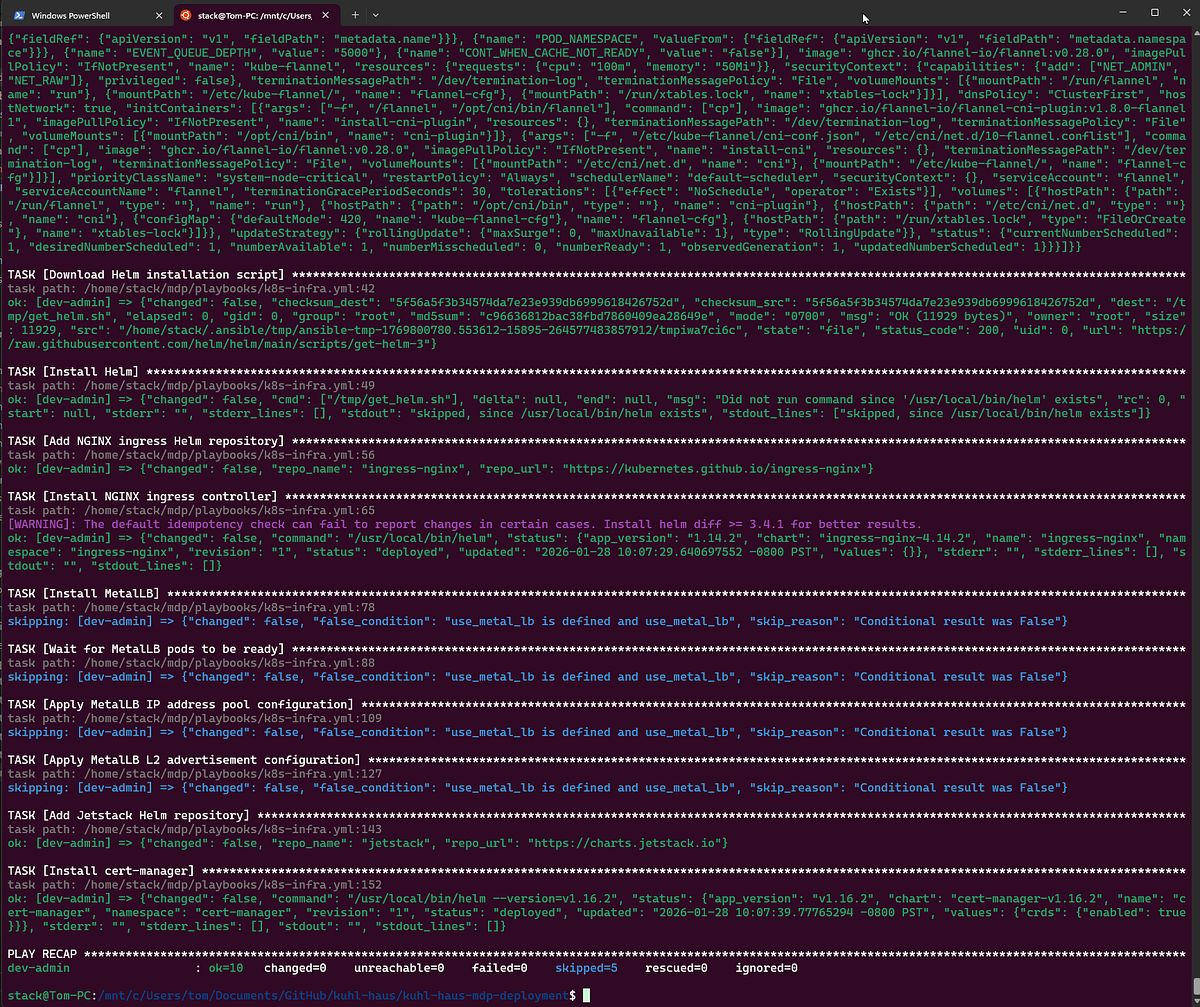The height and width of the screenshot is (1007, 1200).
Task: Close the terminal window
Action: coord(1183,14)
